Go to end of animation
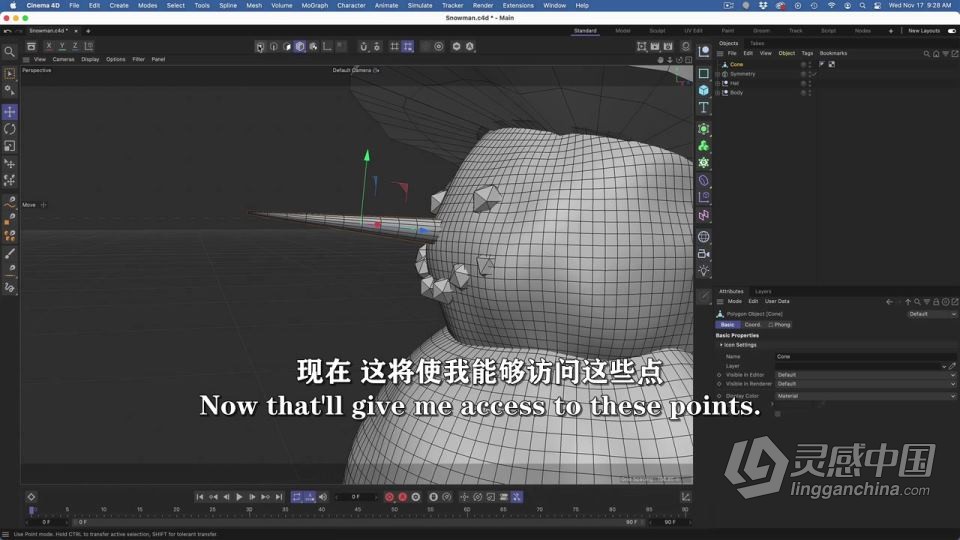Image resolution: width=960 pixels, height=540 pixels. [x=279, y=497]
